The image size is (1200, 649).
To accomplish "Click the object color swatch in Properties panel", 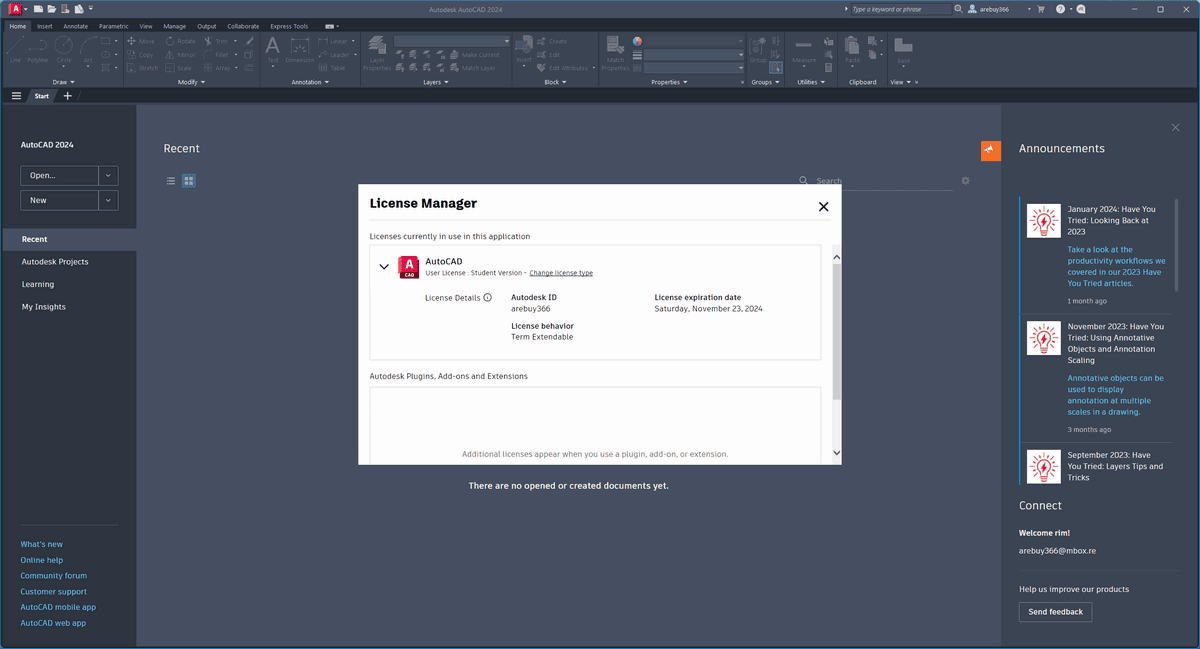I will tap(637, 41).
